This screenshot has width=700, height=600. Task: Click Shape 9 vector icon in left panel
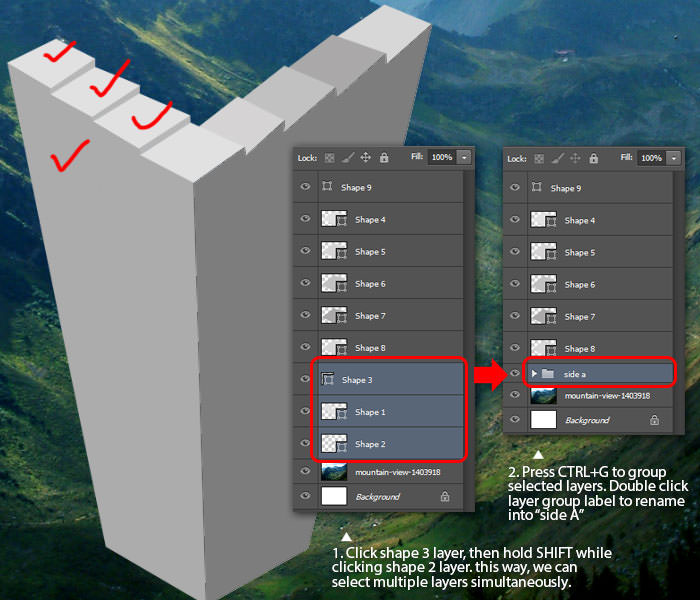point(327,186)
